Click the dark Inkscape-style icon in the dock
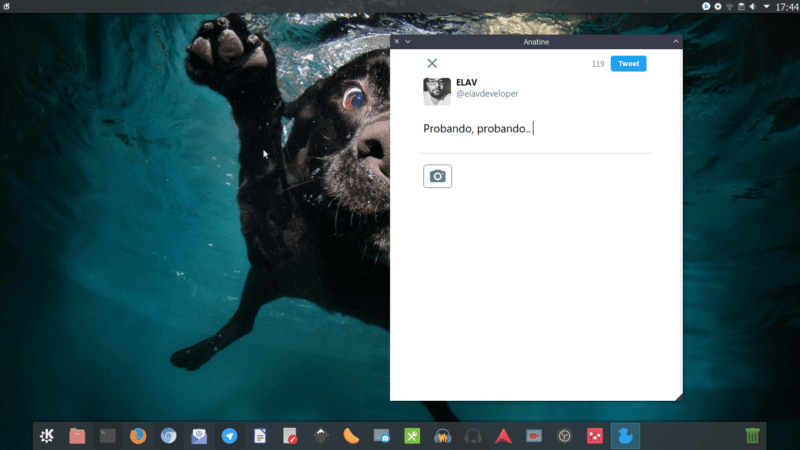 pos(321,436)
